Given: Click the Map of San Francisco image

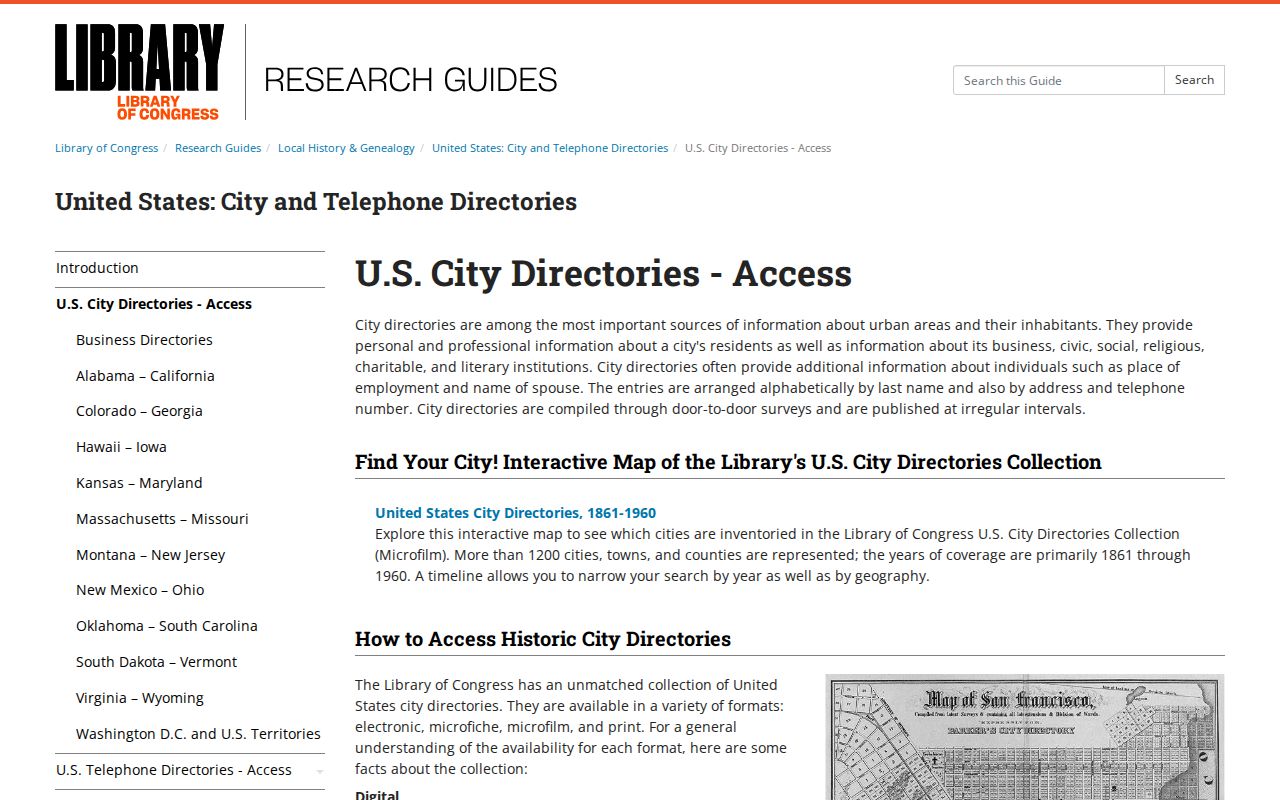Looking at the screenshot, I should pos(1024,737).
